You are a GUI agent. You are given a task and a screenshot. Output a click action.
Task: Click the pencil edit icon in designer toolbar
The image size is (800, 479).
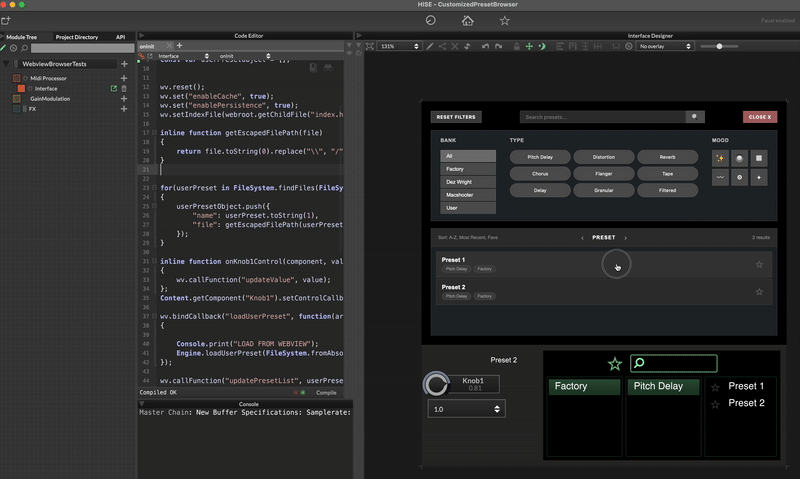tap(430, 46)
